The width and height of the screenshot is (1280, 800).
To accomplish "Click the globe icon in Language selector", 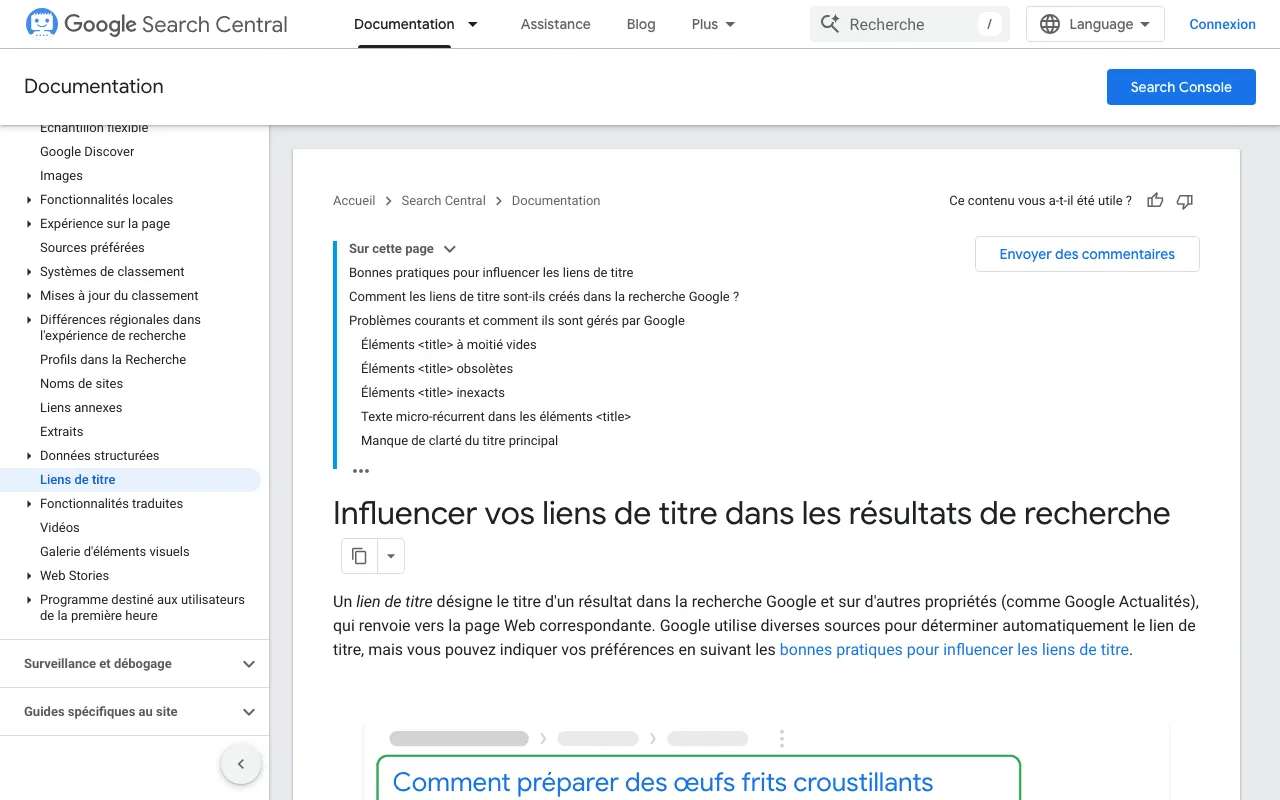I will (x=1050, y=24).
